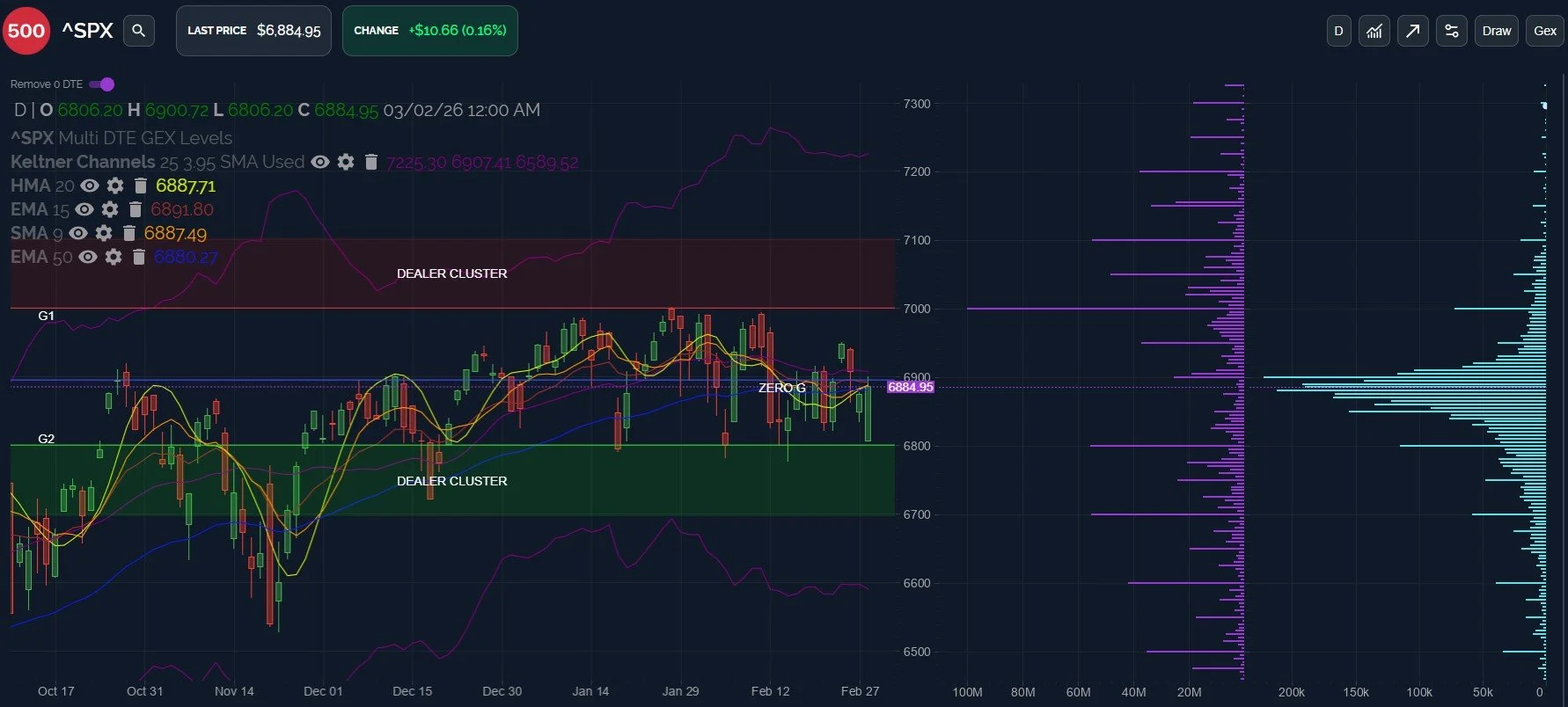Open Keltner Channels settings gear
Screen dimensions: 1568x707
[x=346, y=162]
